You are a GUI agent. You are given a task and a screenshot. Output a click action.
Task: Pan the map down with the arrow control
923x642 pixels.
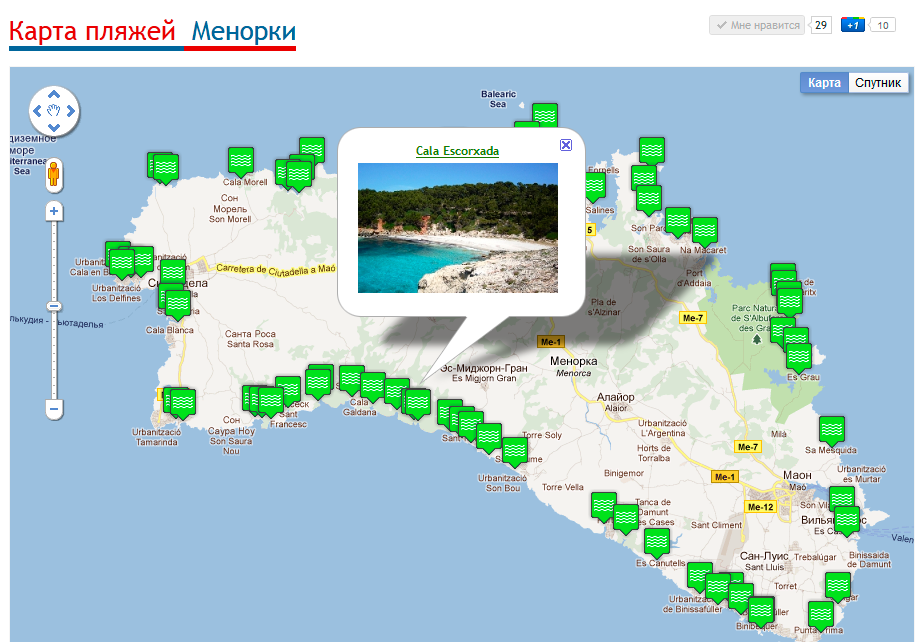tap(54, 127)
